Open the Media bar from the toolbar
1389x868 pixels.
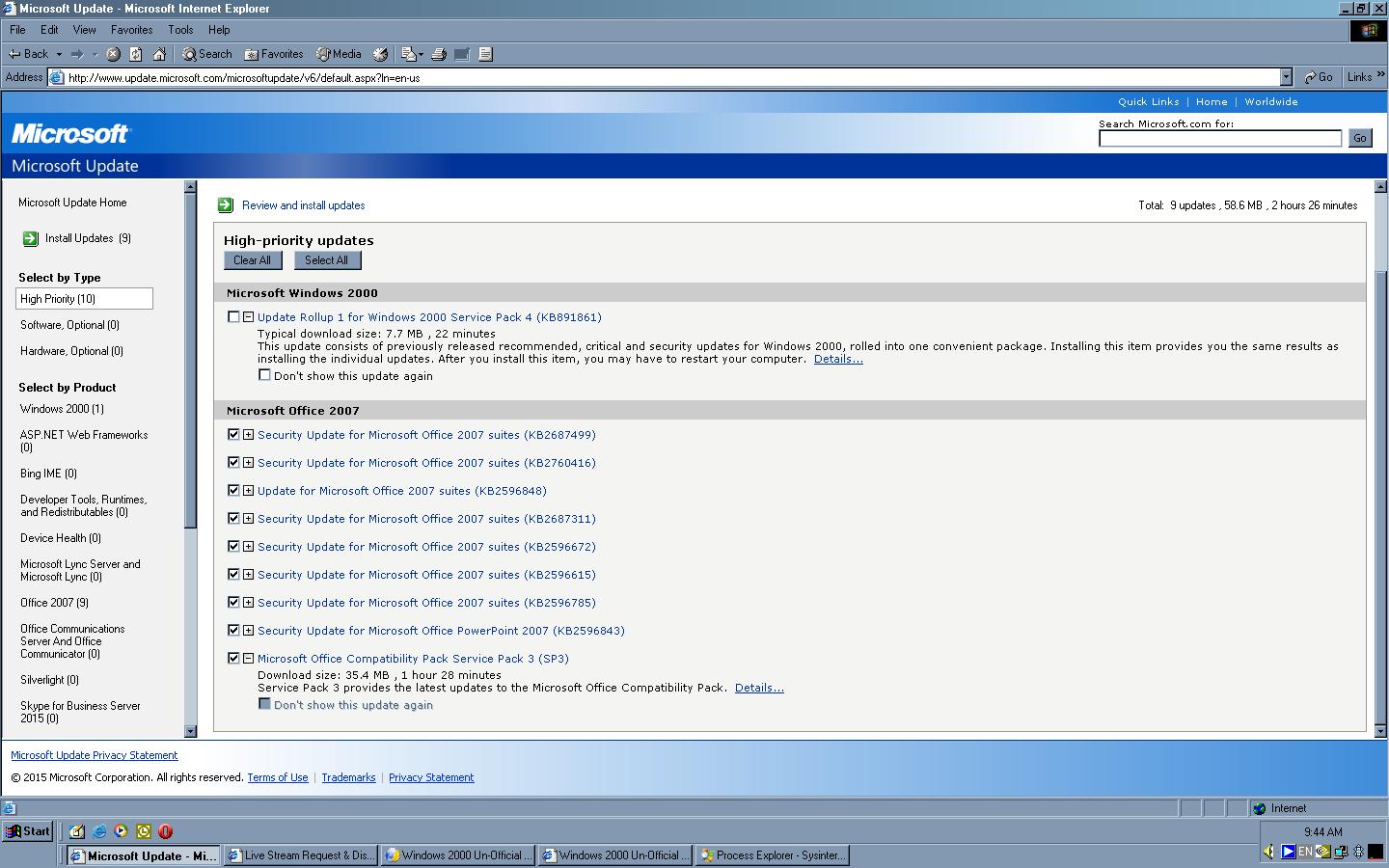pos(339,54)
